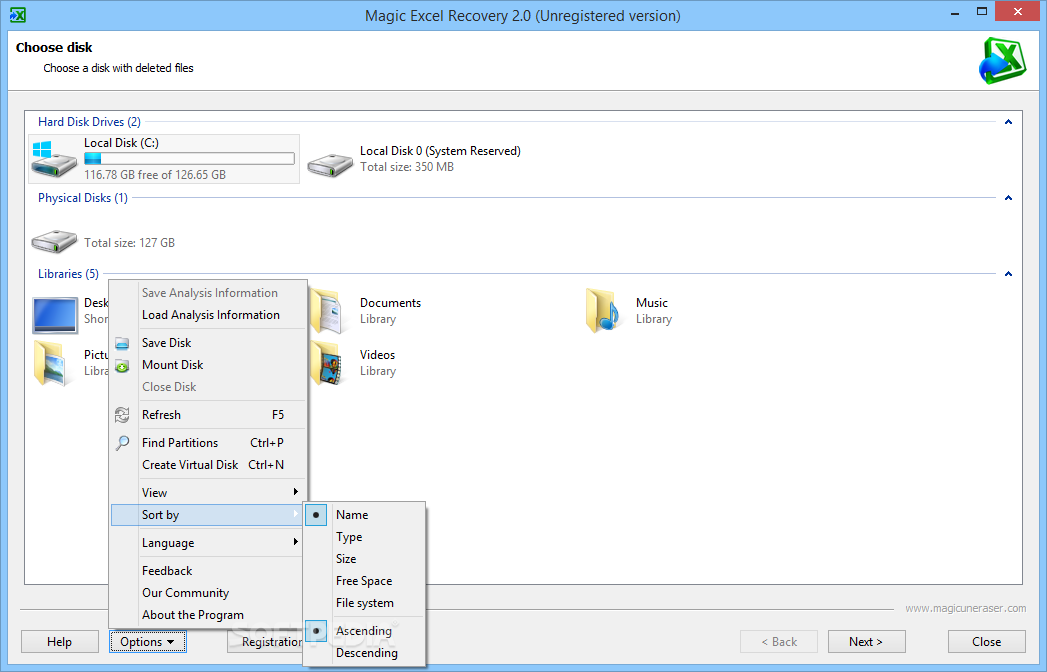Click the Music library label
Screen dimensions: 1047x672
tap(652, 303)
